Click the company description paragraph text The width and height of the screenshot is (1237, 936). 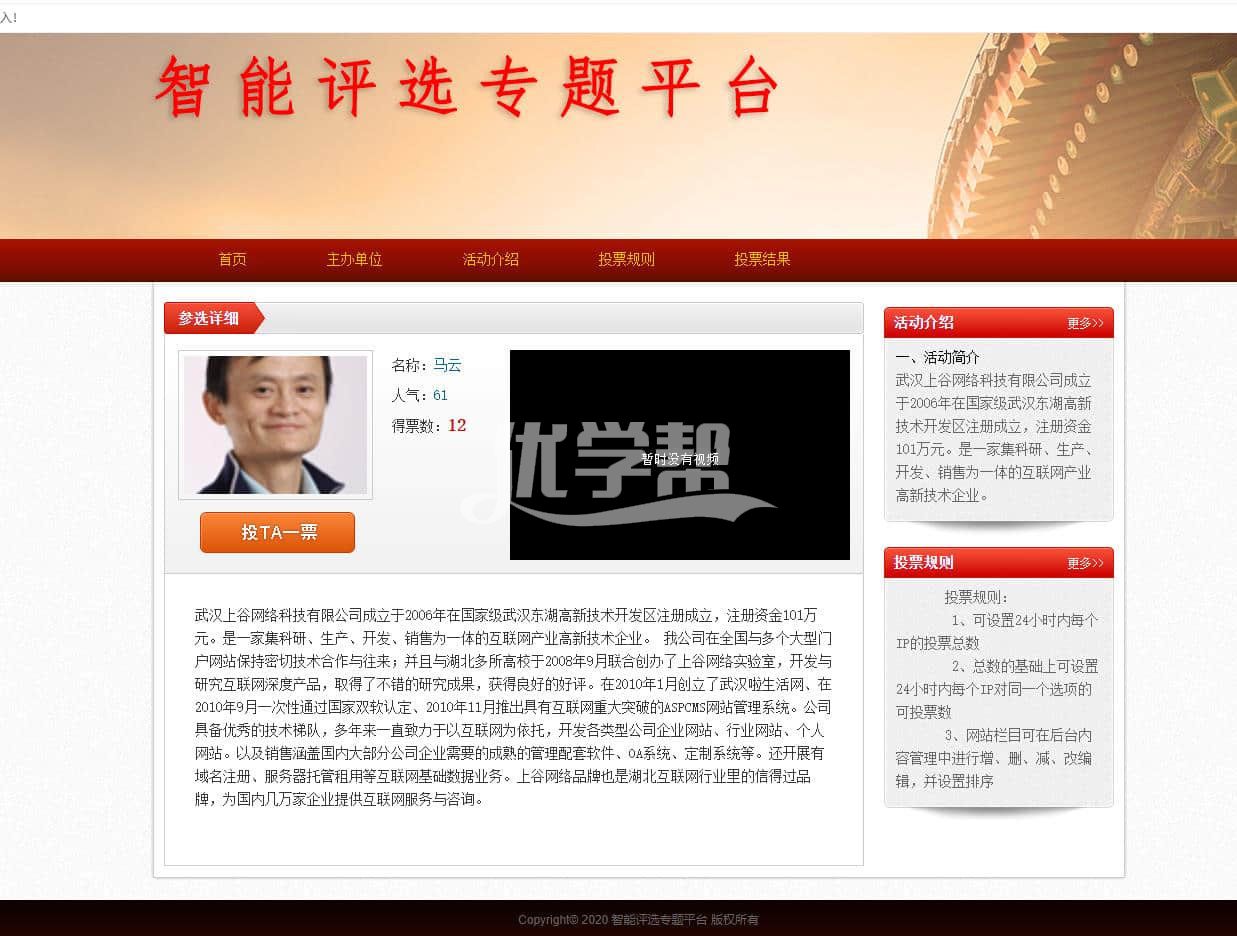512,707
